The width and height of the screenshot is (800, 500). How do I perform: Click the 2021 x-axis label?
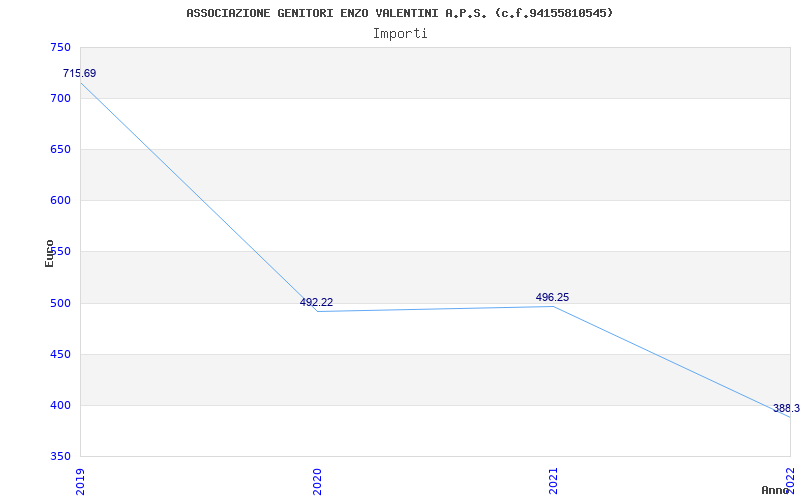coord(553,481)
